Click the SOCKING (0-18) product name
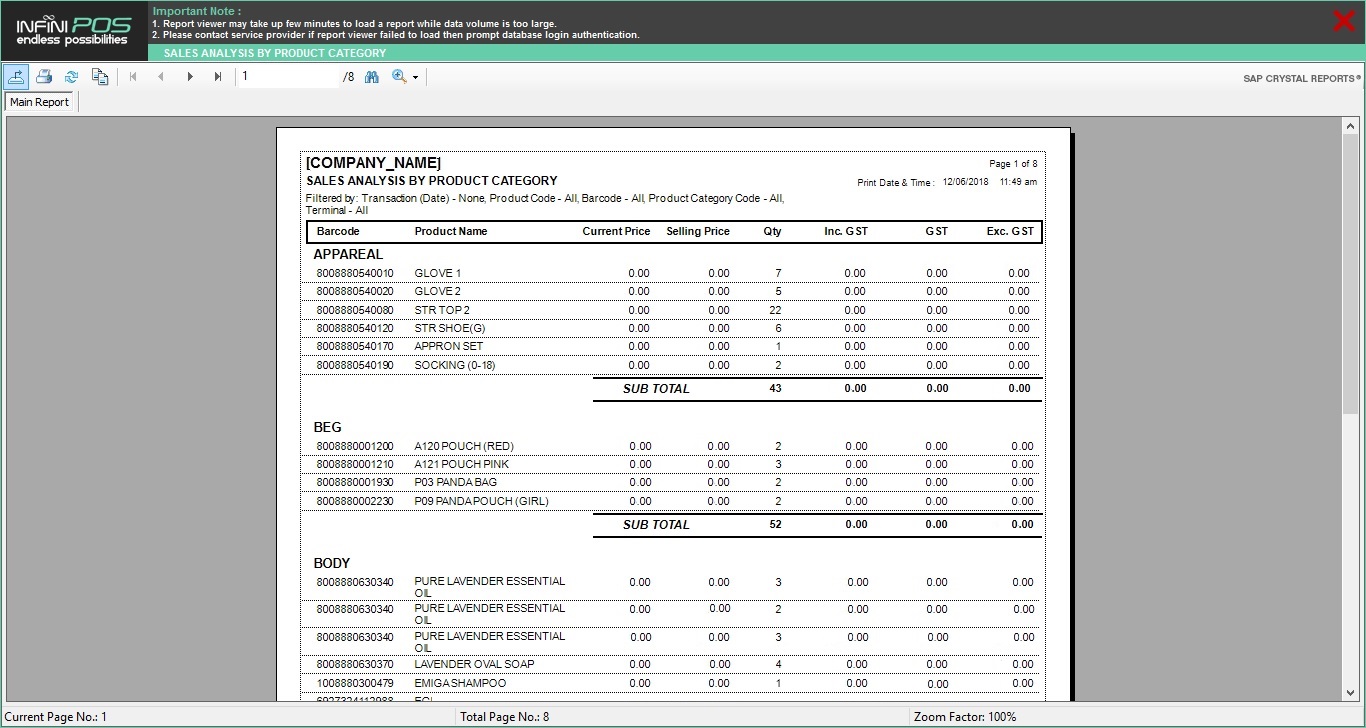Screen dimensions: 1366x728 pyautogui.click(x=454, y=365)
